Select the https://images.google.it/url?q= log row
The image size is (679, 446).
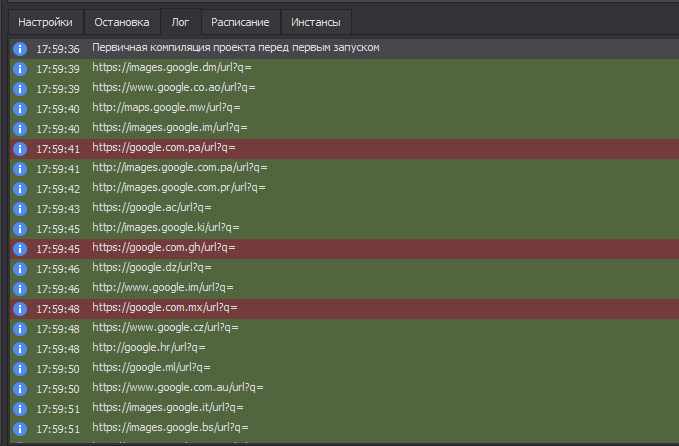tap(168, 408)
